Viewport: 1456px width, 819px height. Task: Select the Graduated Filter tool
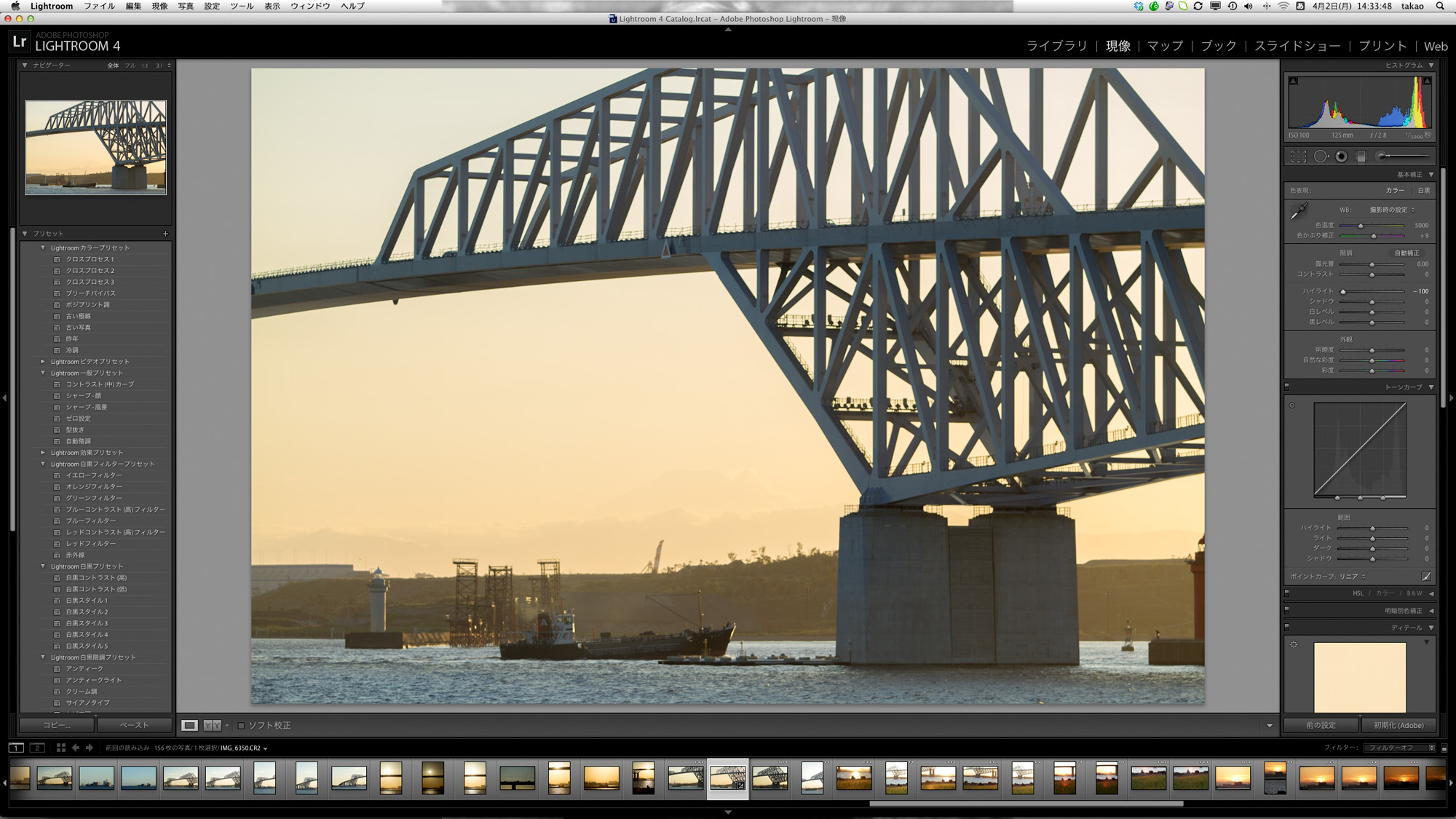[x=1361, y=156]
